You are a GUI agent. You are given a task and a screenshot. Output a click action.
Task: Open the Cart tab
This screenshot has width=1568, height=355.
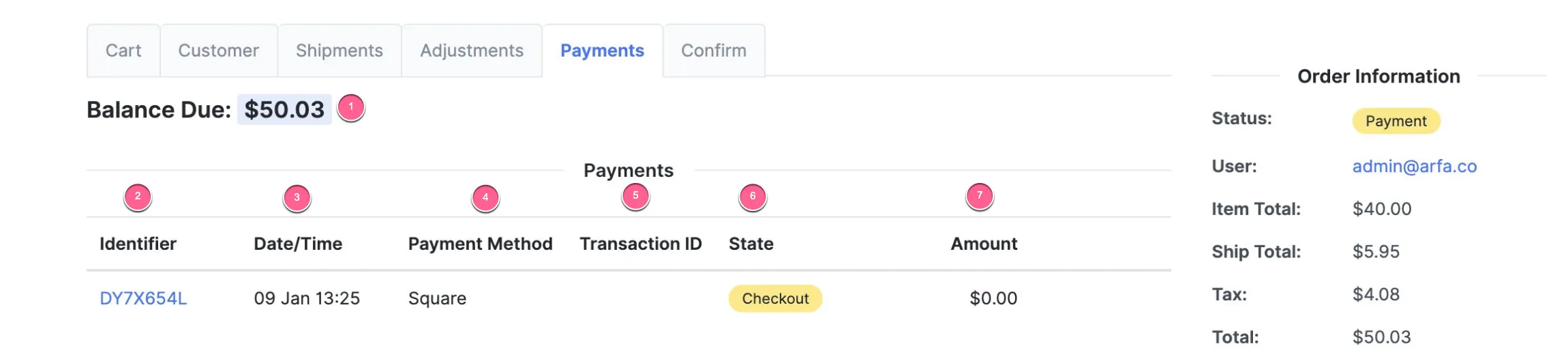coord(123,51)
